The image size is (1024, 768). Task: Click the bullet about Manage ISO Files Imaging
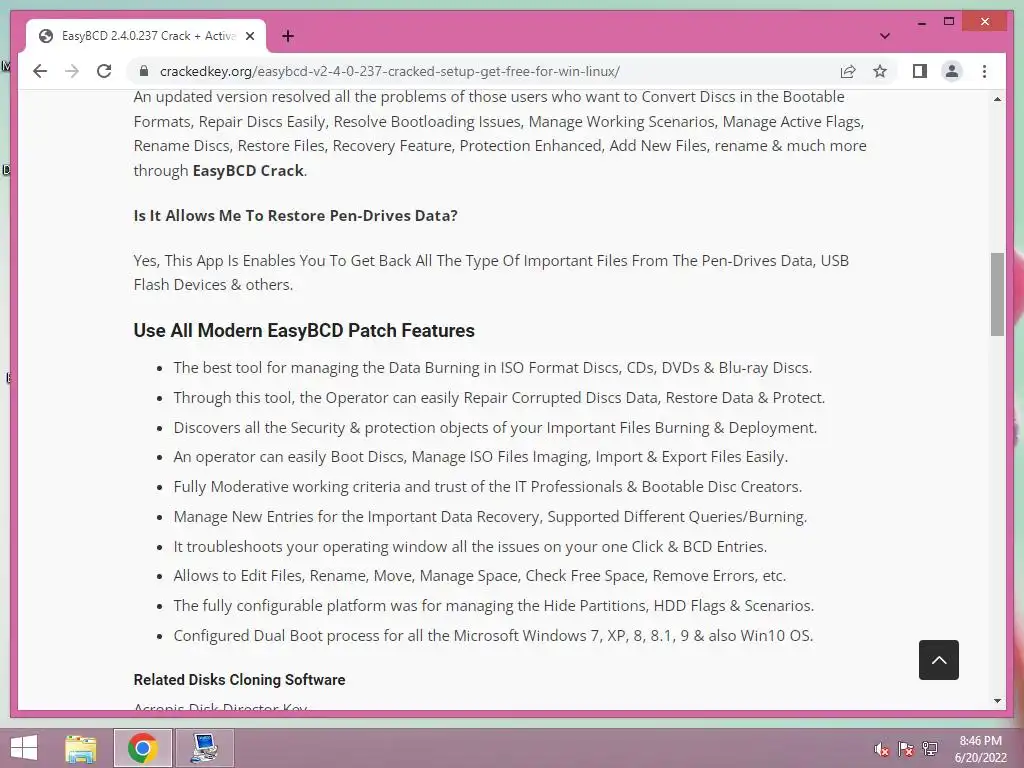(481, 456)
